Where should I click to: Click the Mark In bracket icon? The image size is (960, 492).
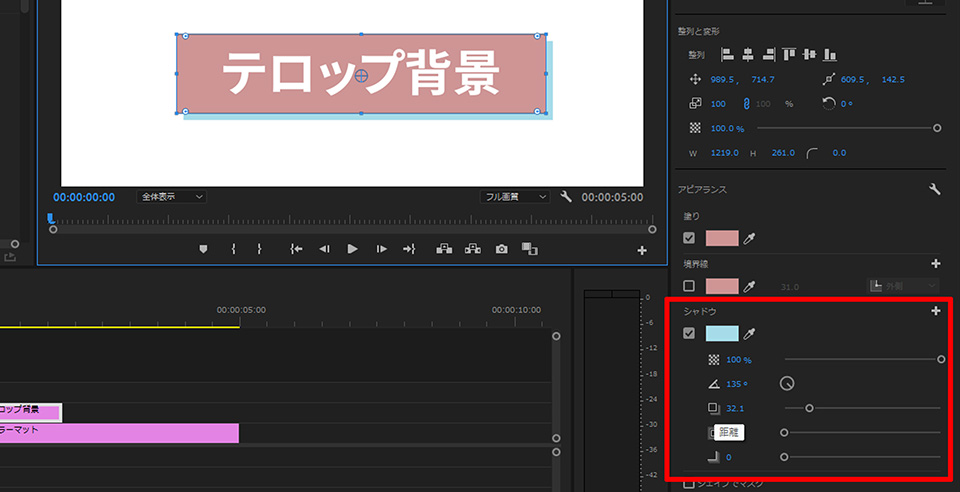click(x=233, y=249)
